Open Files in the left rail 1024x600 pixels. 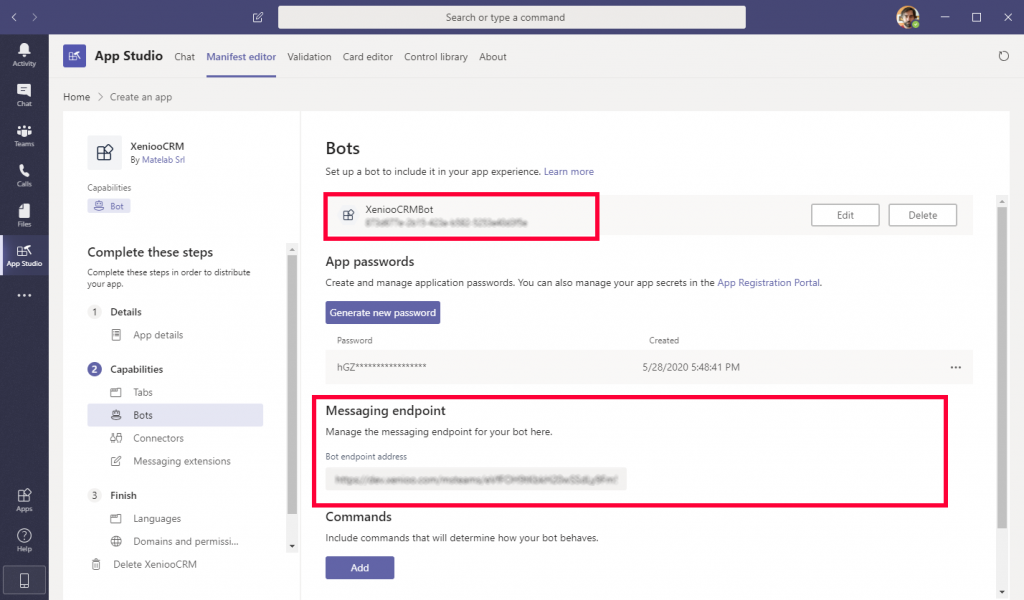pos(24,215)
